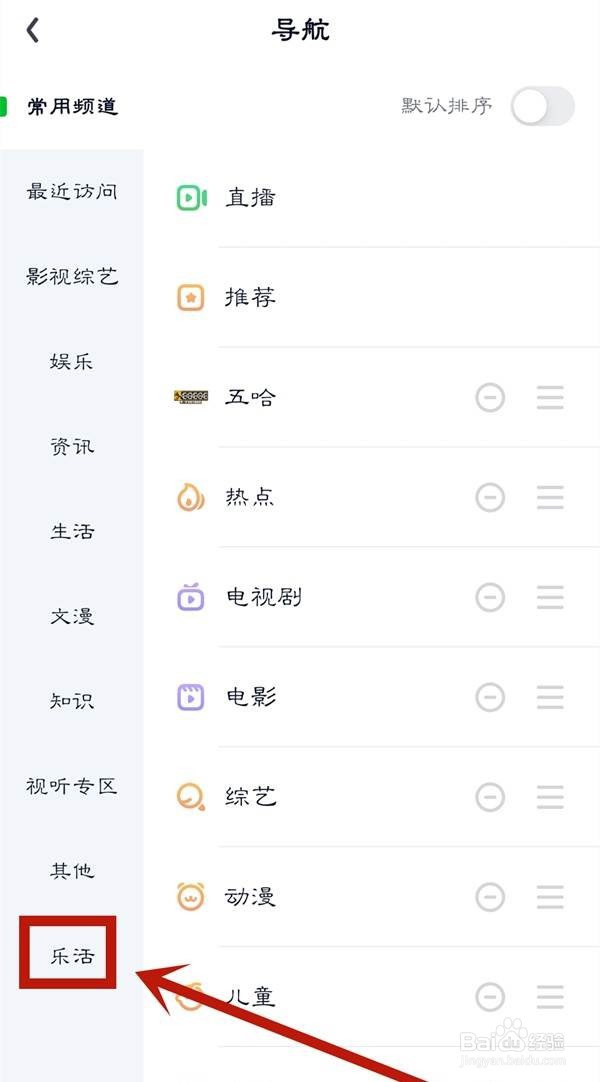Select the 乐活 category
Viewport: 600px width, 1082px height.
[x=72, y=956]
